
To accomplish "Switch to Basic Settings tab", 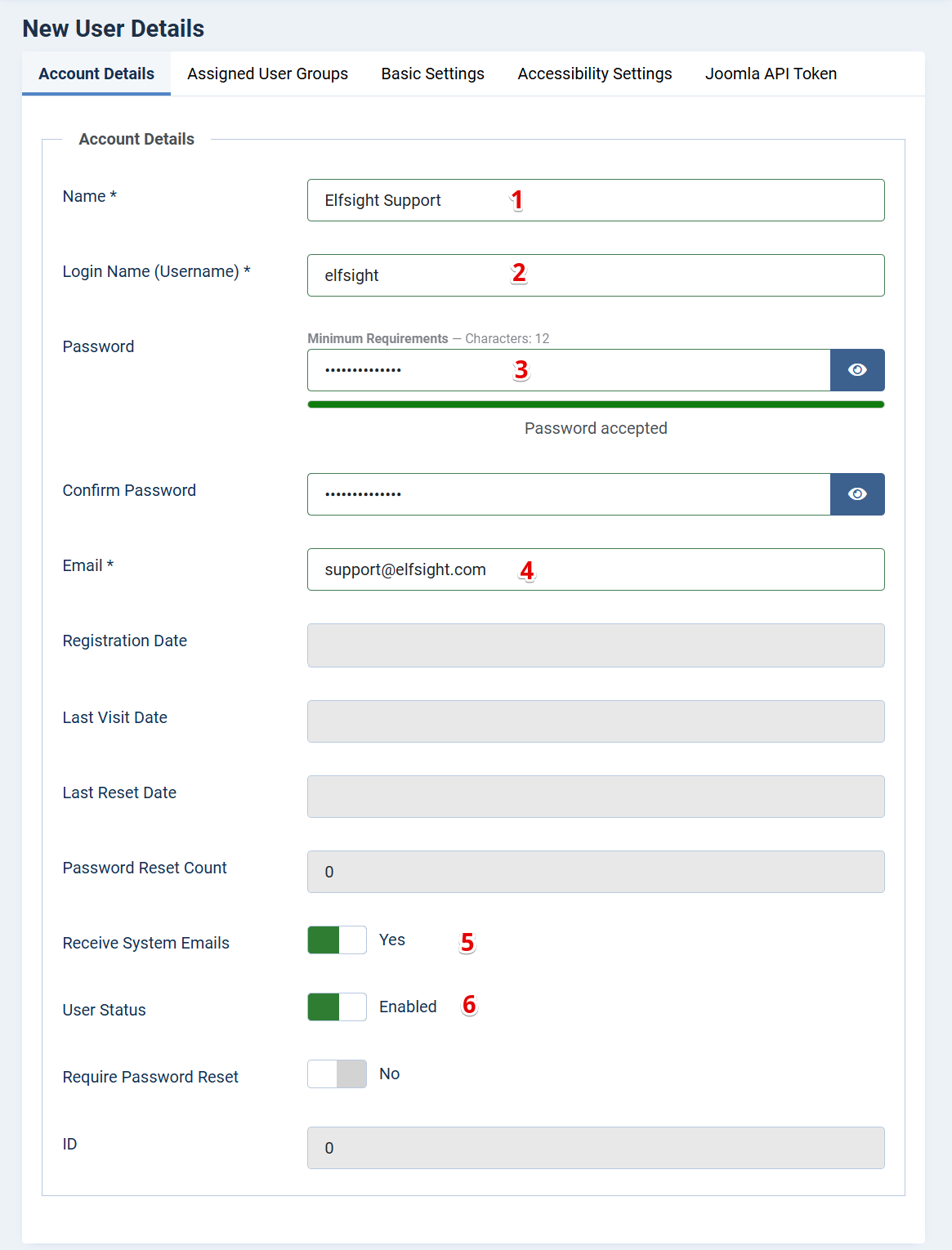I will 432,74.
